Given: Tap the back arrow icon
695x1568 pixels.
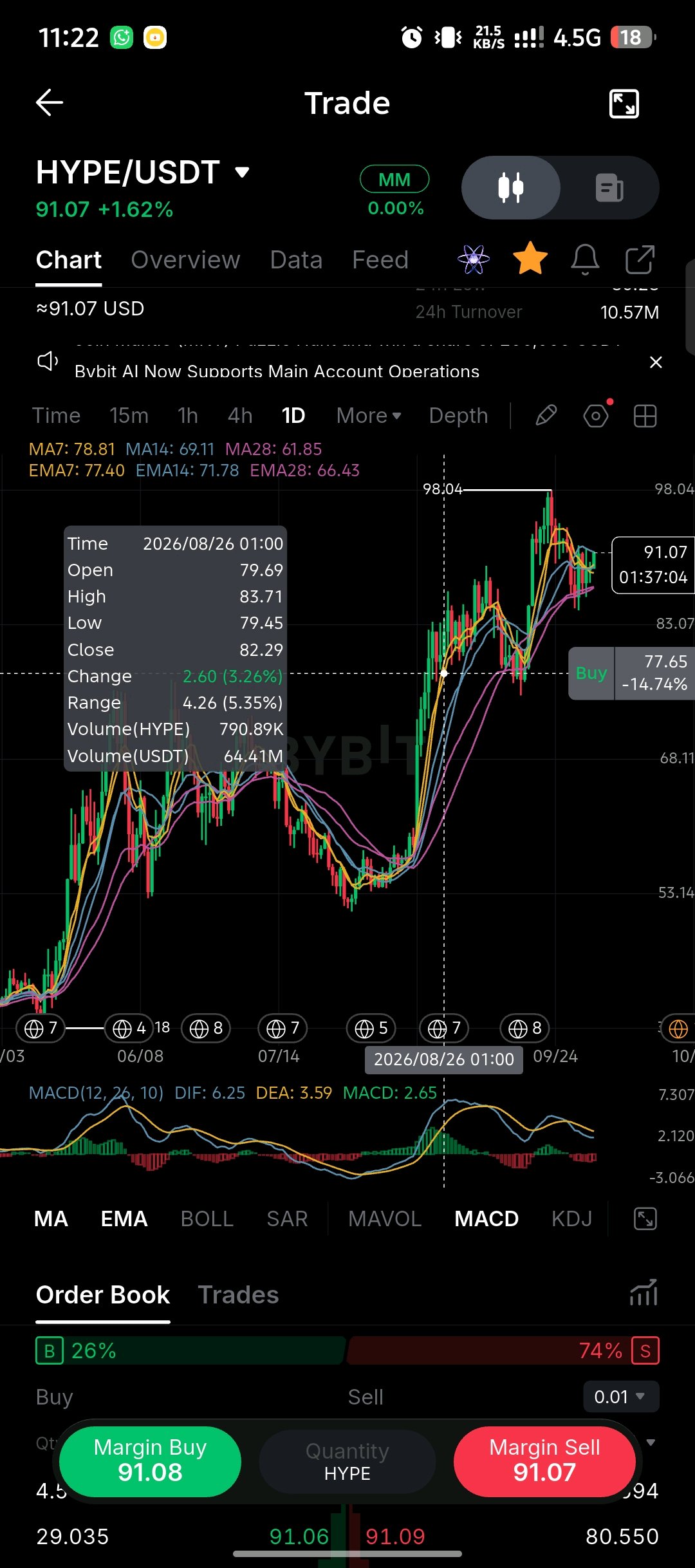Looking at the screenshot, I should [x=50, y=103].
